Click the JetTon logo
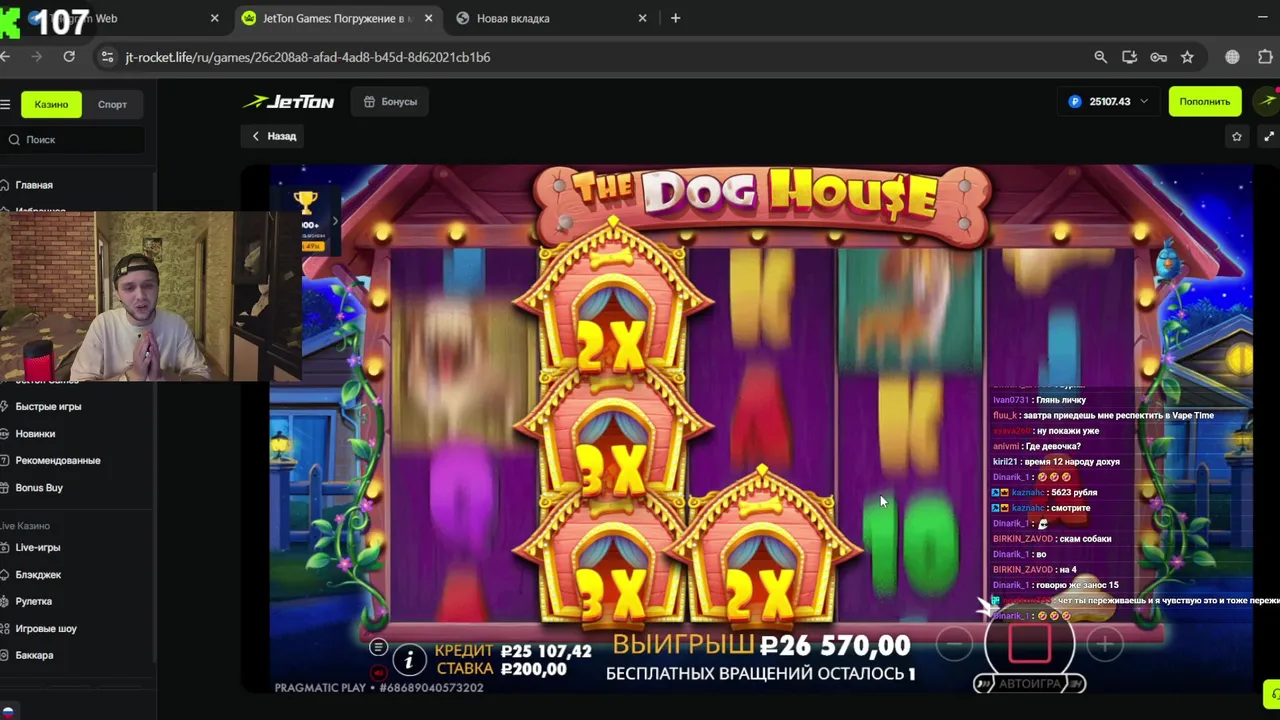 click(x=288, y=101)
